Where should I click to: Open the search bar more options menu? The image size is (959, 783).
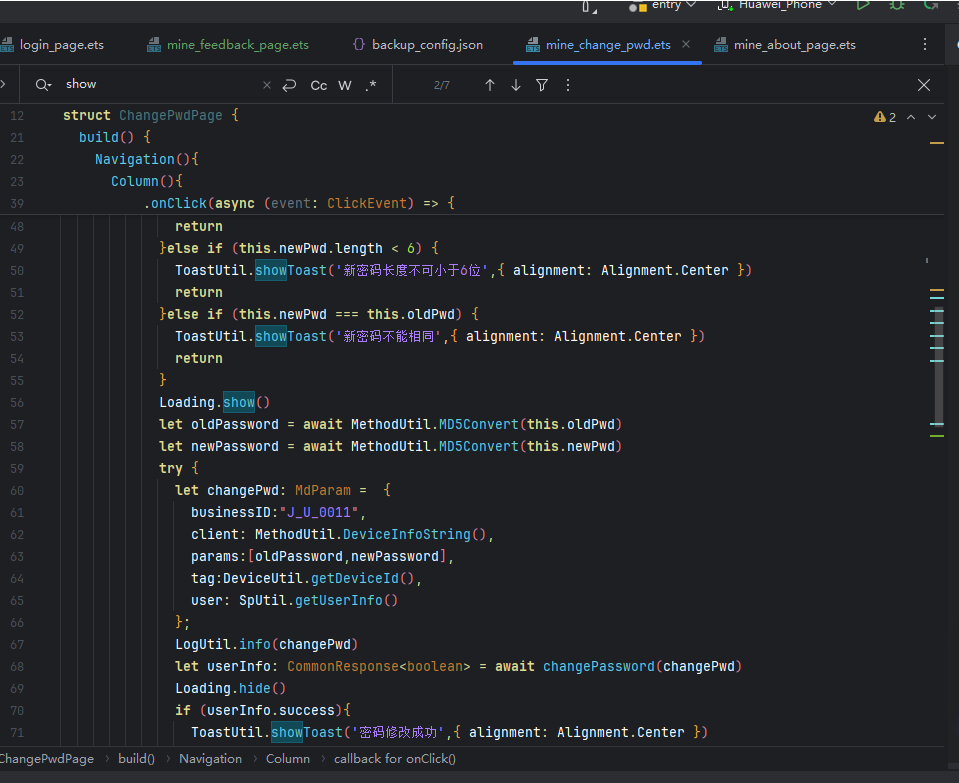coord(568,85)
